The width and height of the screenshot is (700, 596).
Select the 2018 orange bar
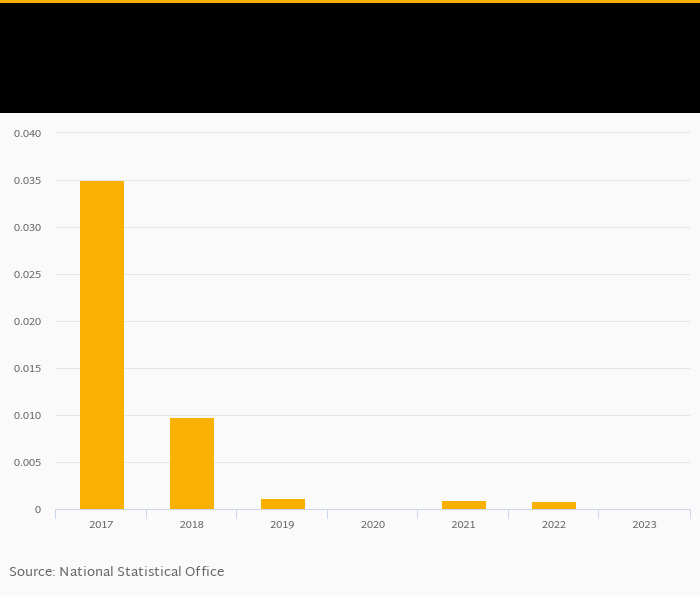[192, 463]
